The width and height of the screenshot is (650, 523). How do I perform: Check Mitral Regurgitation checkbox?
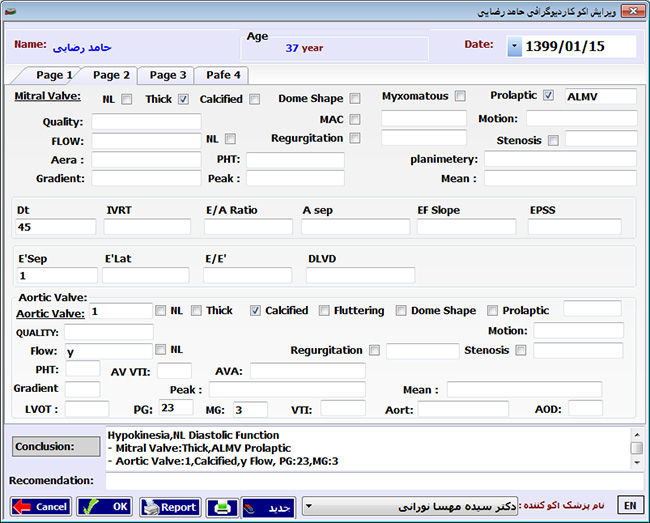coord(355,138)
